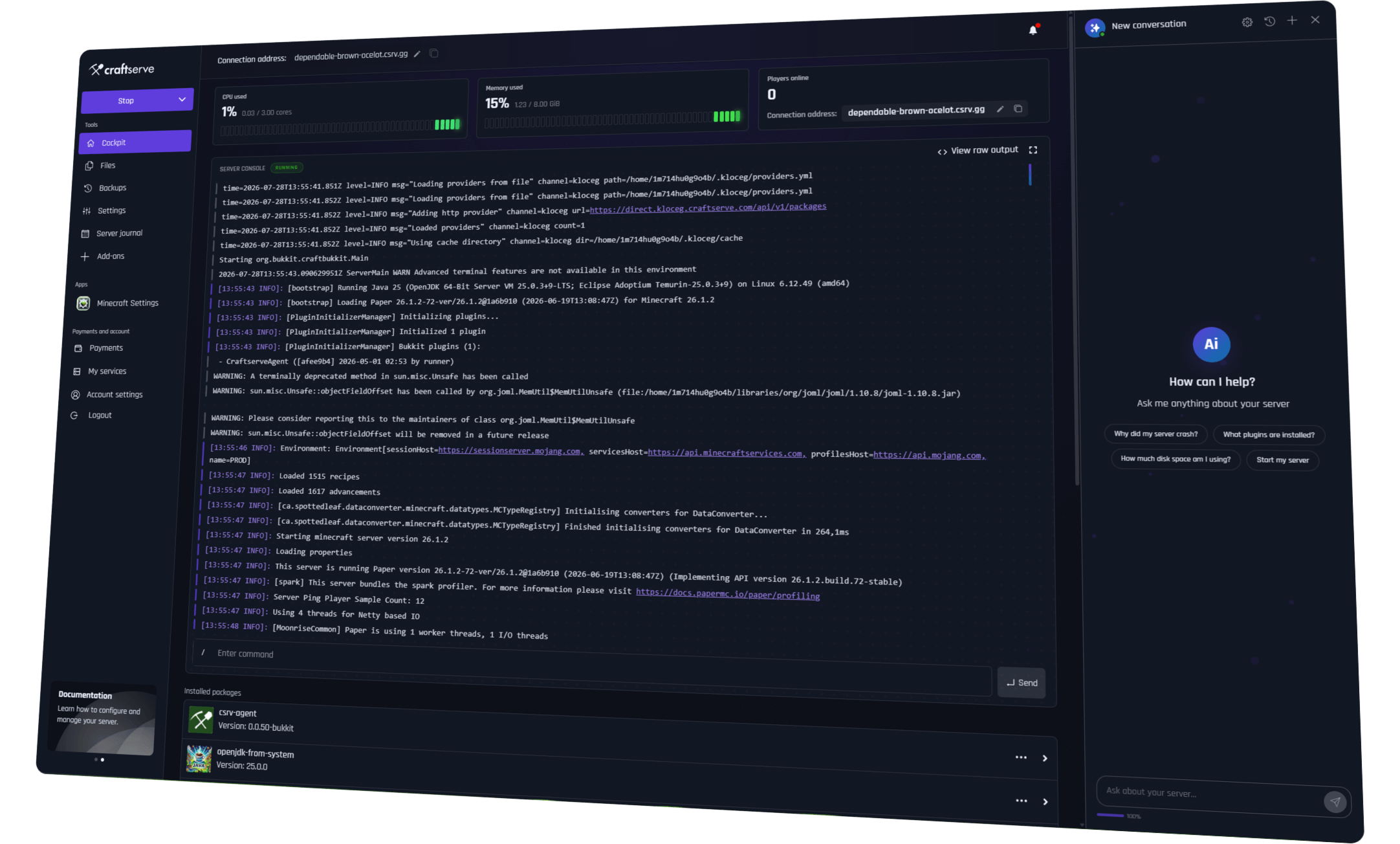The width and height of the screenshot is (1400, 844).
Task: Ask 'Why did my server crash?'
Action: pyautogui.click(x=1155, y=434)
